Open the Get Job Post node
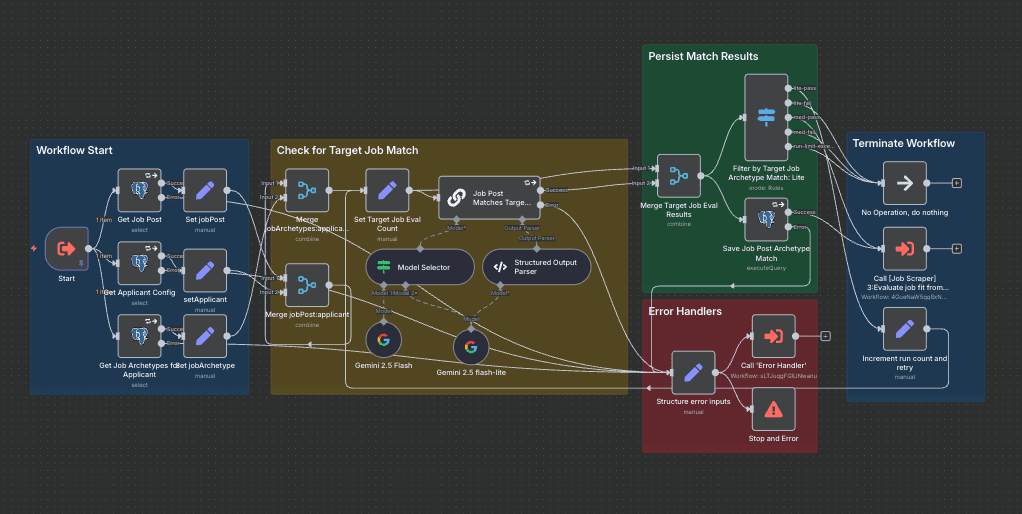Viewport: 1022px width, 514px height. pos(139,189)
